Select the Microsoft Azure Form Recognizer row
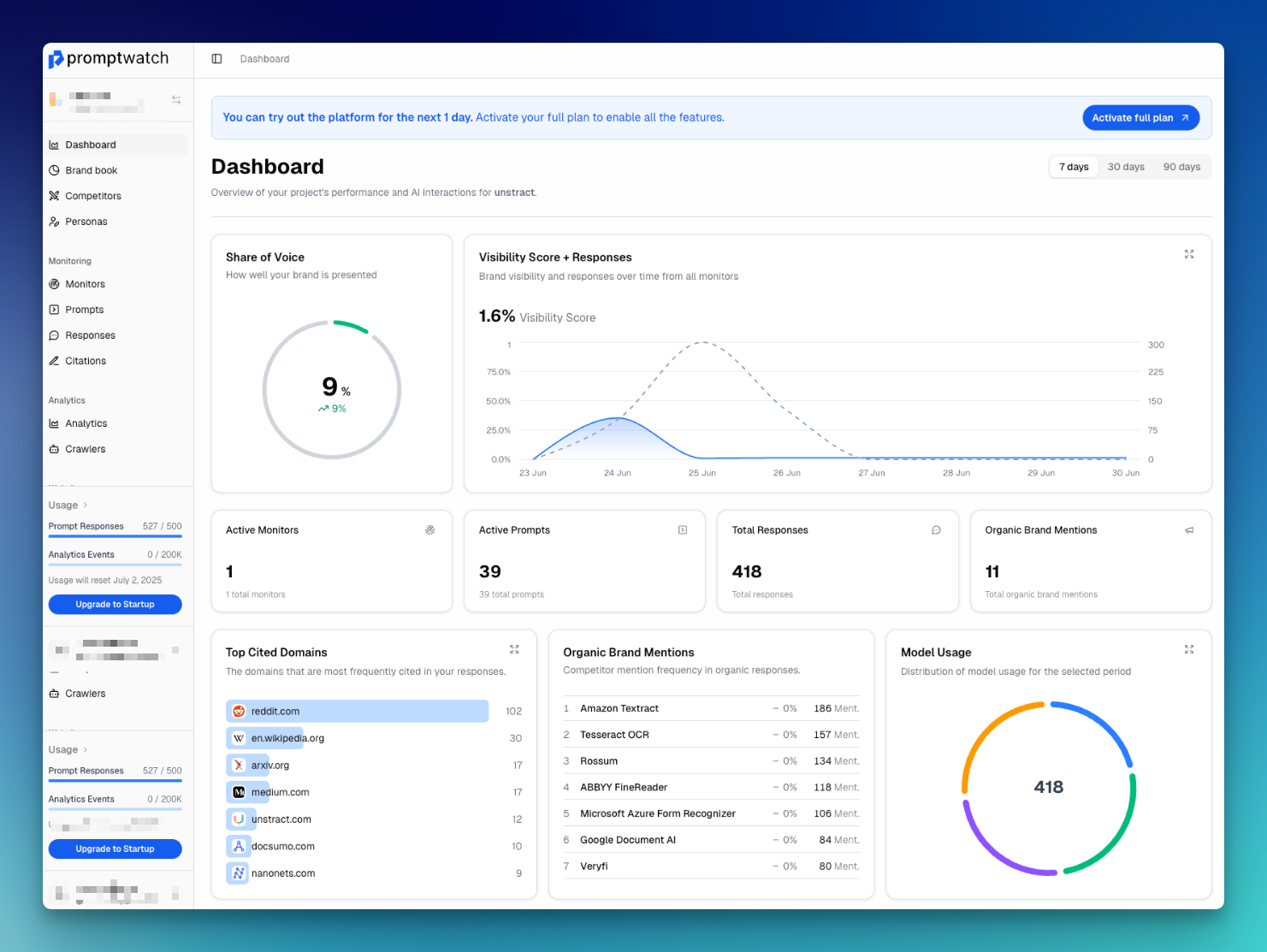The image size is (1267, 952). pos(711,813)
